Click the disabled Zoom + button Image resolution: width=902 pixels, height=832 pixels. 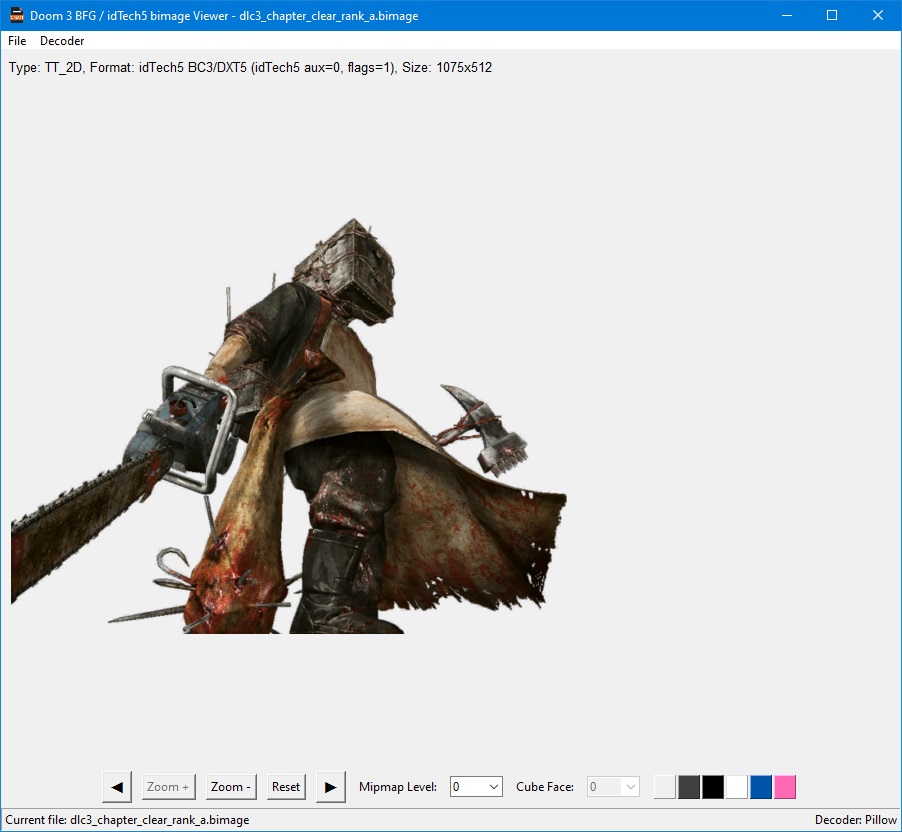click(x=168, y=787)
